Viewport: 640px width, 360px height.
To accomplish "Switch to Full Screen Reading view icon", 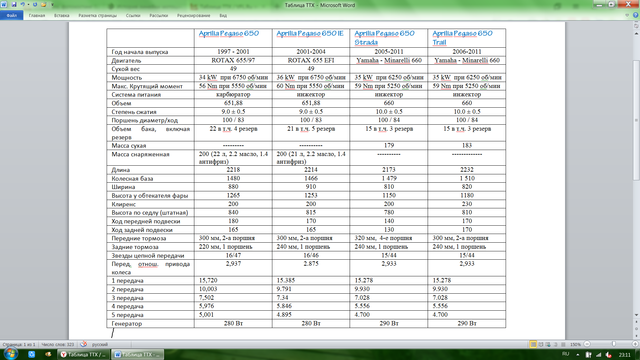I will tap(541, 344).
